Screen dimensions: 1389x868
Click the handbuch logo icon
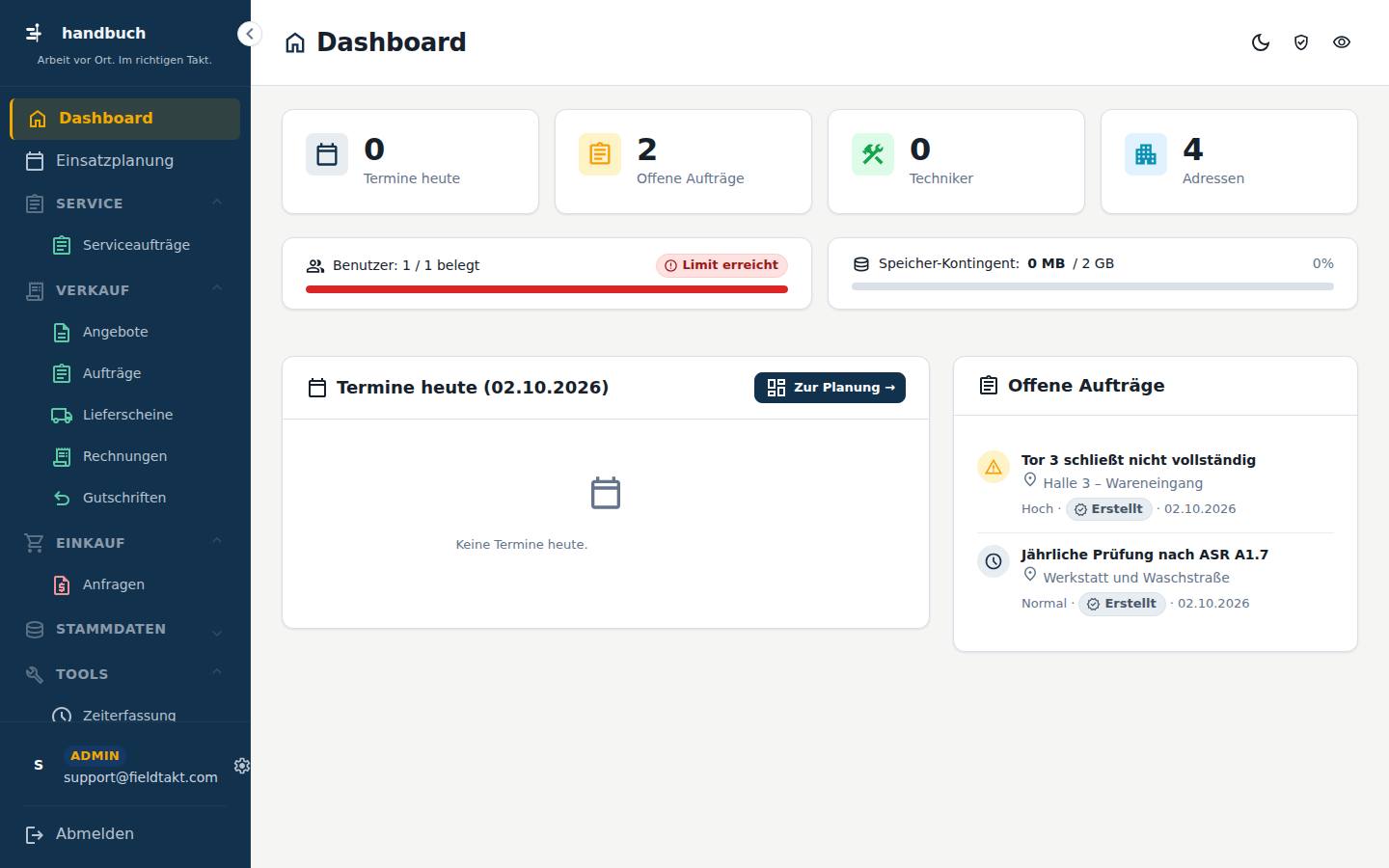pos(34,33)
